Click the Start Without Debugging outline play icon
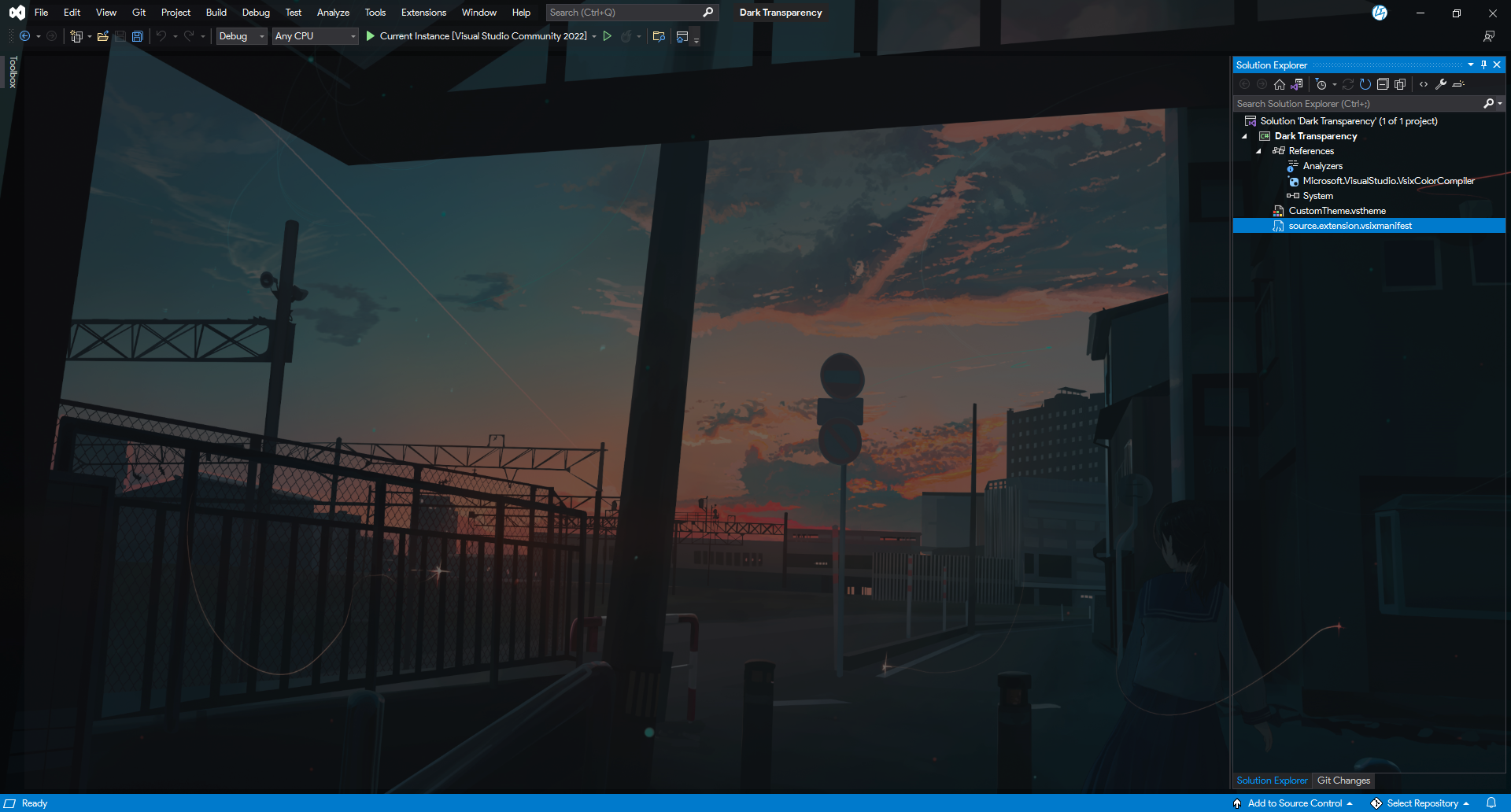 click(x=608, y=36)
